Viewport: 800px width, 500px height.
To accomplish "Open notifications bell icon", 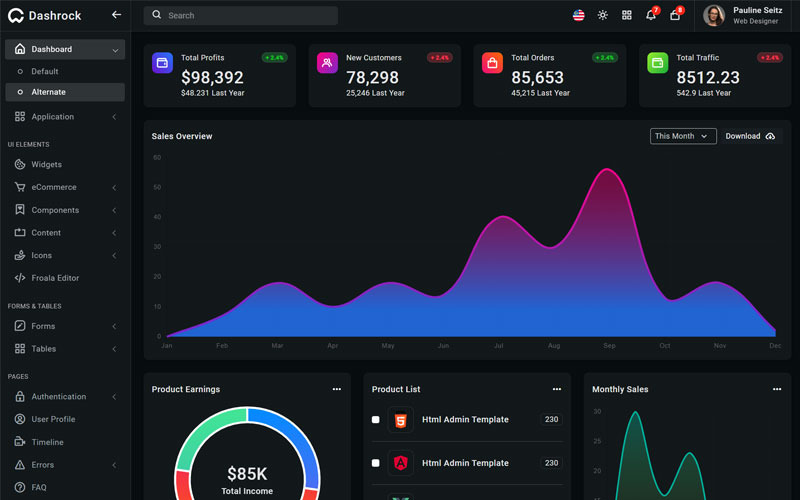I will (x=651, y=15).
